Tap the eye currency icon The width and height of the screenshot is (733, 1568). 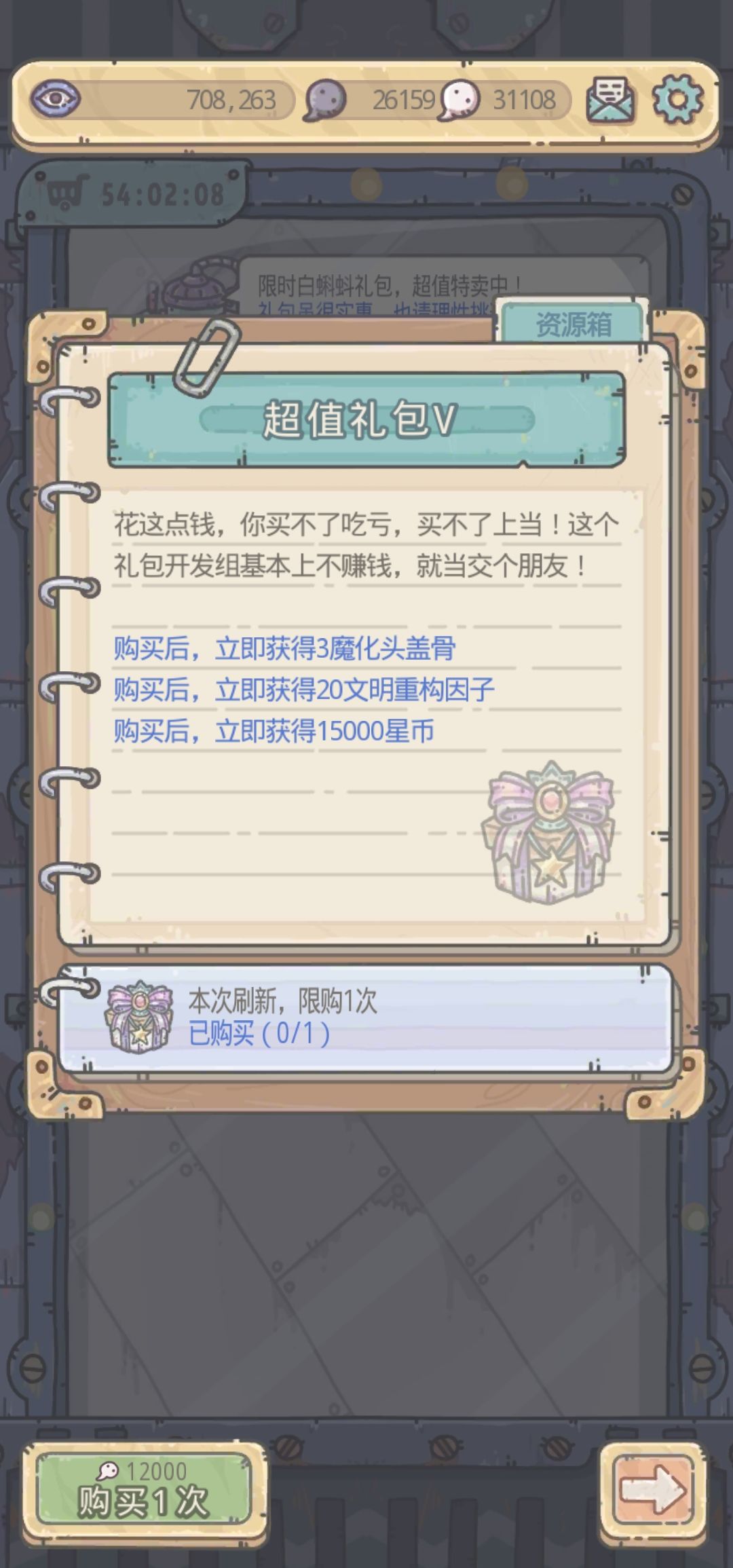(x=56, y=99)
